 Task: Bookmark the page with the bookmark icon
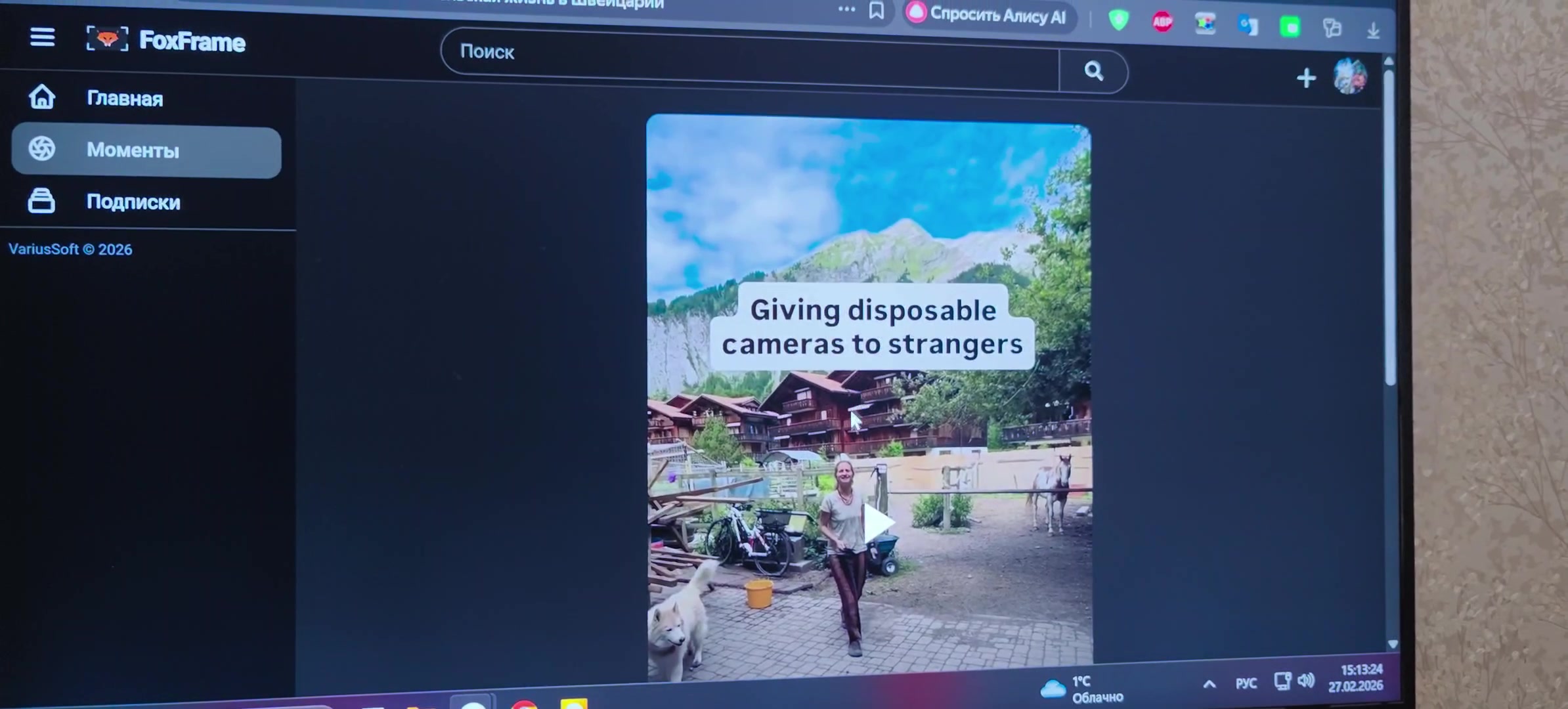[876, 11]
